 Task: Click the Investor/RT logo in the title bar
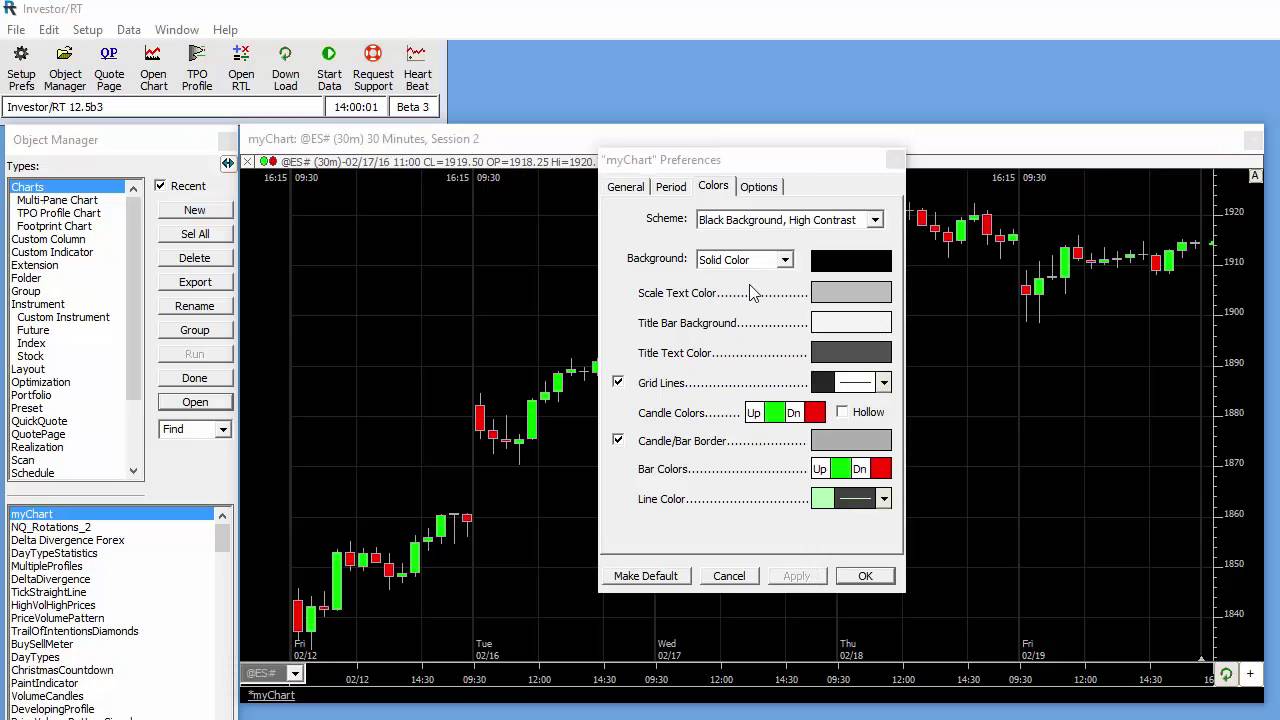[10, 8]
